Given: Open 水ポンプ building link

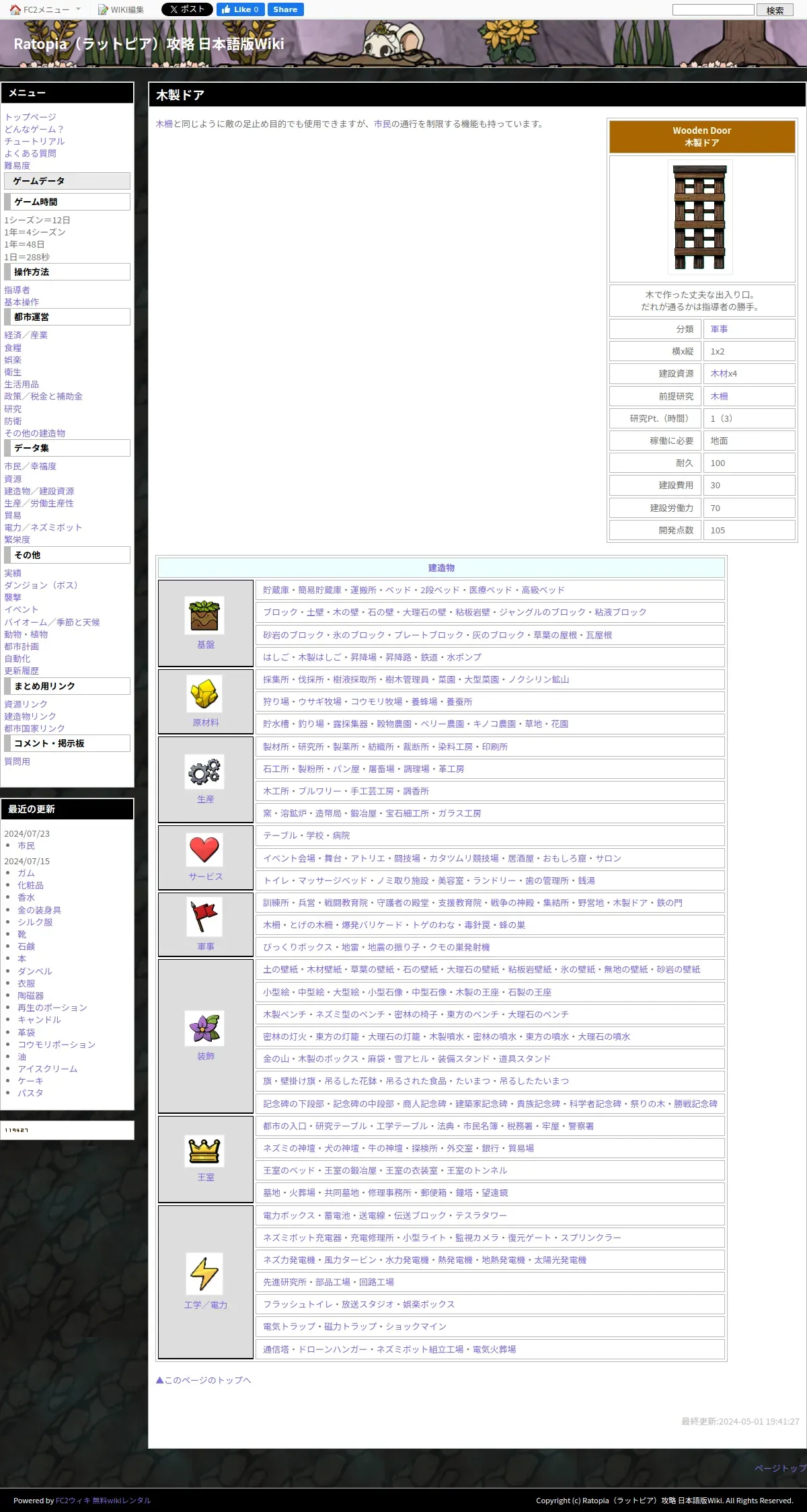Looking at the screenshot, I should [x=464, y=657].
